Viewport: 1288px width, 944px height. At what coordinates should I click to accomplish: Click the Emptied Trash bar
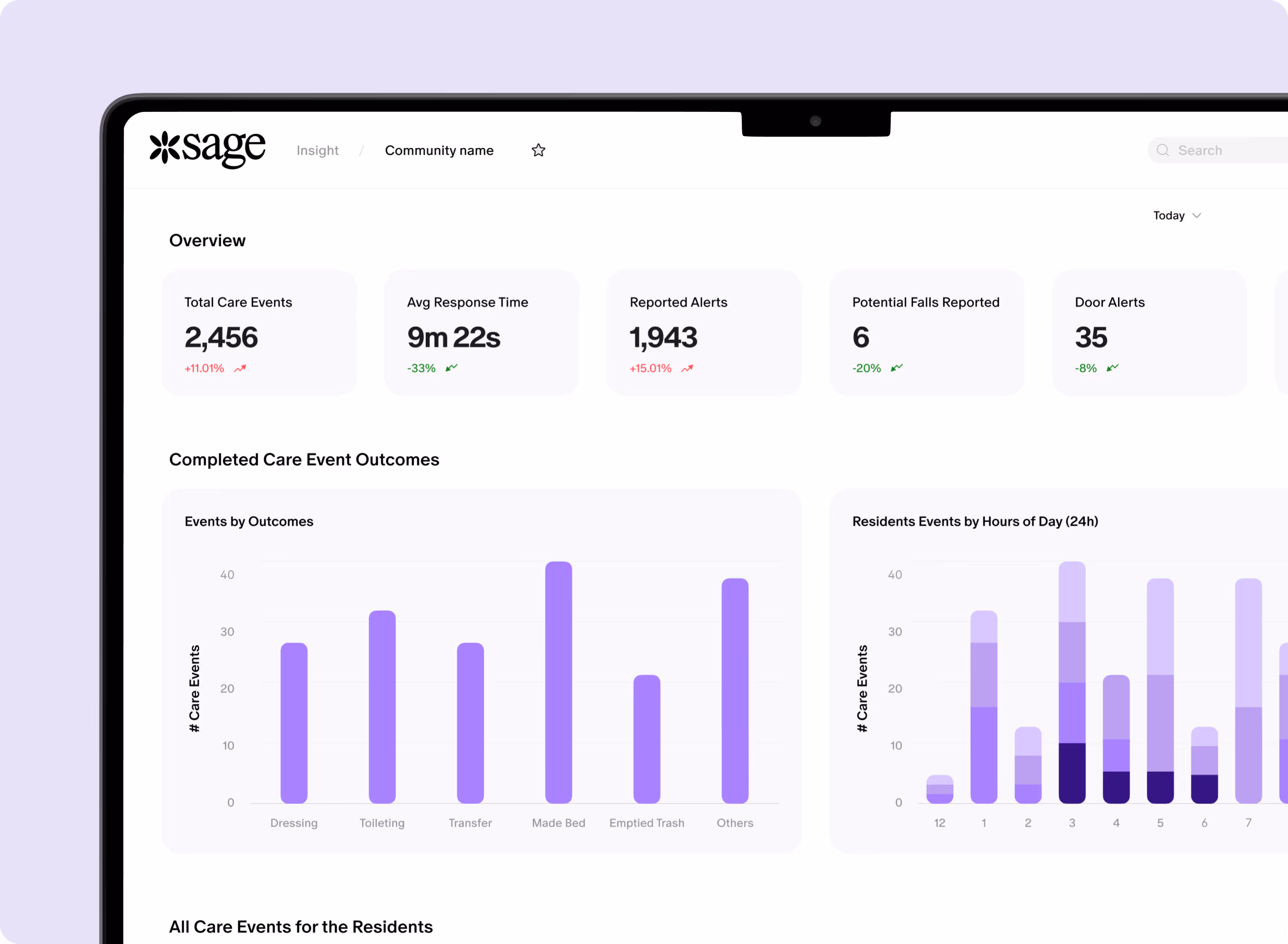pos(646,739)
